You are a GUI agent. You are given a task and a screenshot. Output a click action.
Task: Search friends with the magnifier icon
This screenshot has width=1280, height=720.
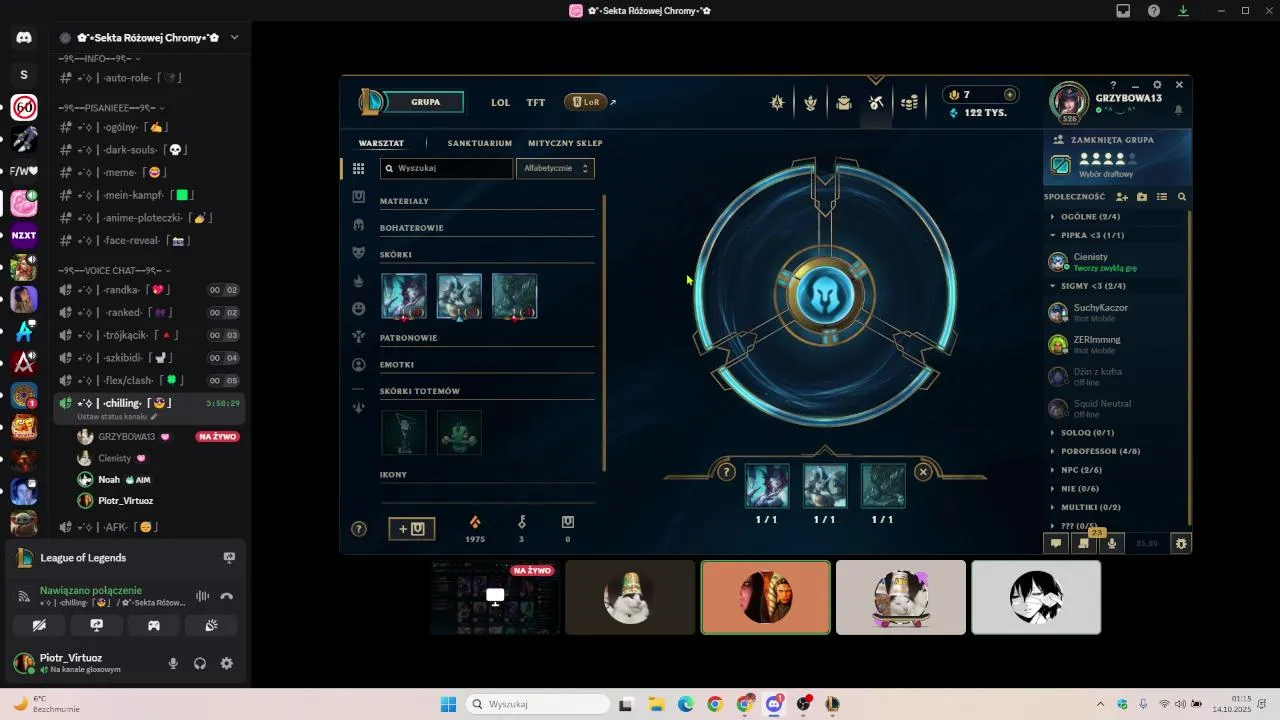[1182, 197]
